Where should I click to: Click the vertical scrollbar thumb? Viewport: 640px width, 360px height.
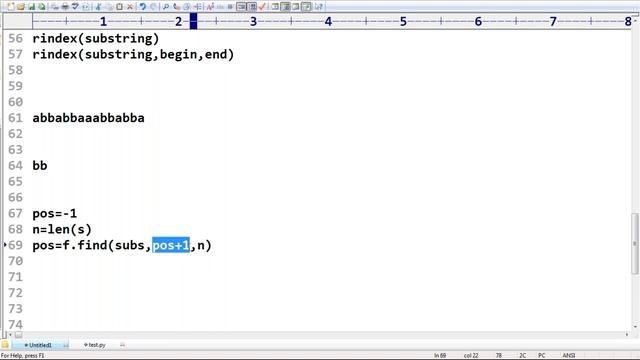coord(635,244)
